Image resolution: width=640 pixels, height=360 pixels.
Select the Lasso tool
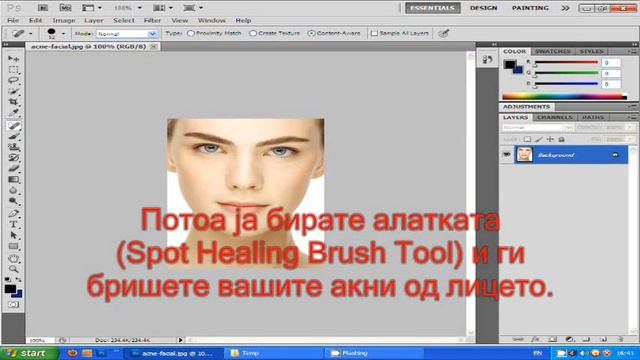(13, 80)
